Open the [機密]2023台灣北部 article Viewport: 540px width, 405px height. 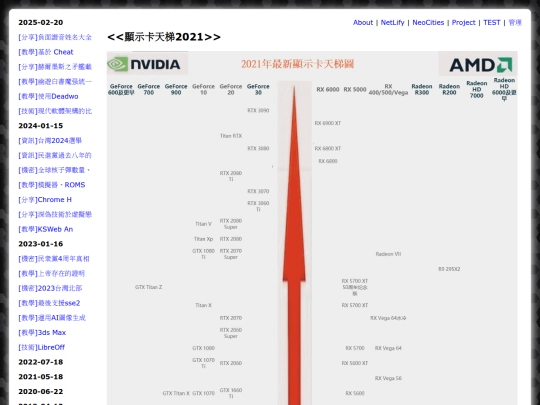pos(50,288)
